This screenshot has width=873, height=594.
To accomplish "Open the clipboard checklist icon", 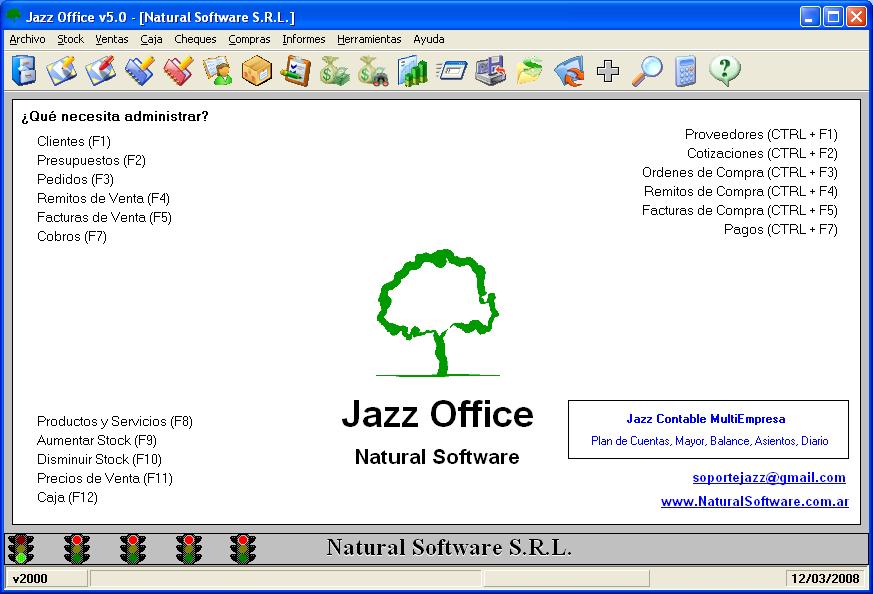I will point(296,71).
